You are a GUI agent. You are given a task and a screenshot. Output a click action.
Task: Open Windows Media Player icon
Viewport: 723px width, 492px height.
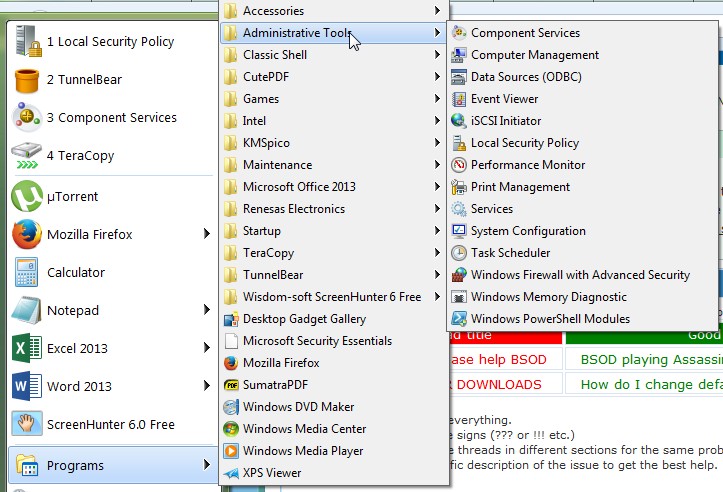231,451
